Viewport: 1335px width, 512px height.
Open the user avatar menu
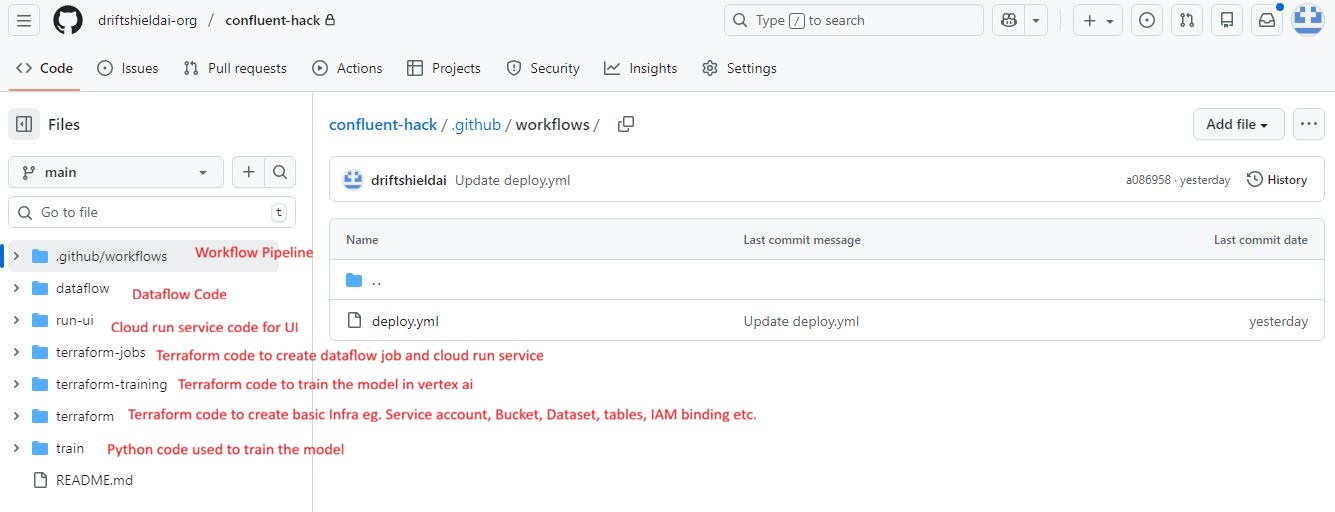1308,20
